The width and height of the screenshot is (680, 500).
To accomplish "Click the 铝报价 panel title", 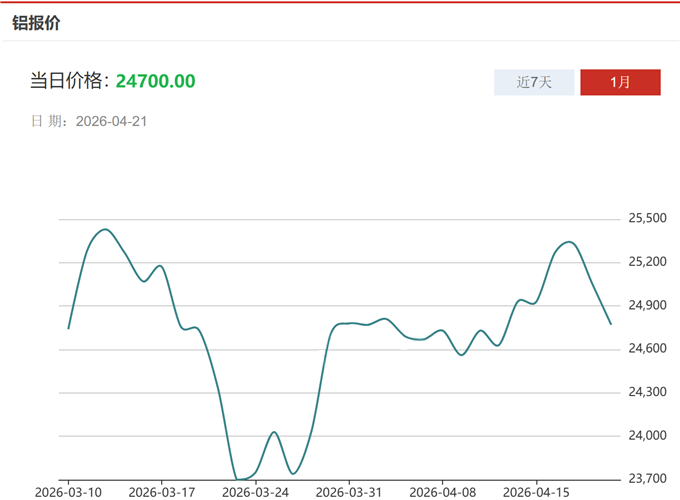I will click(x=36, y=22).
